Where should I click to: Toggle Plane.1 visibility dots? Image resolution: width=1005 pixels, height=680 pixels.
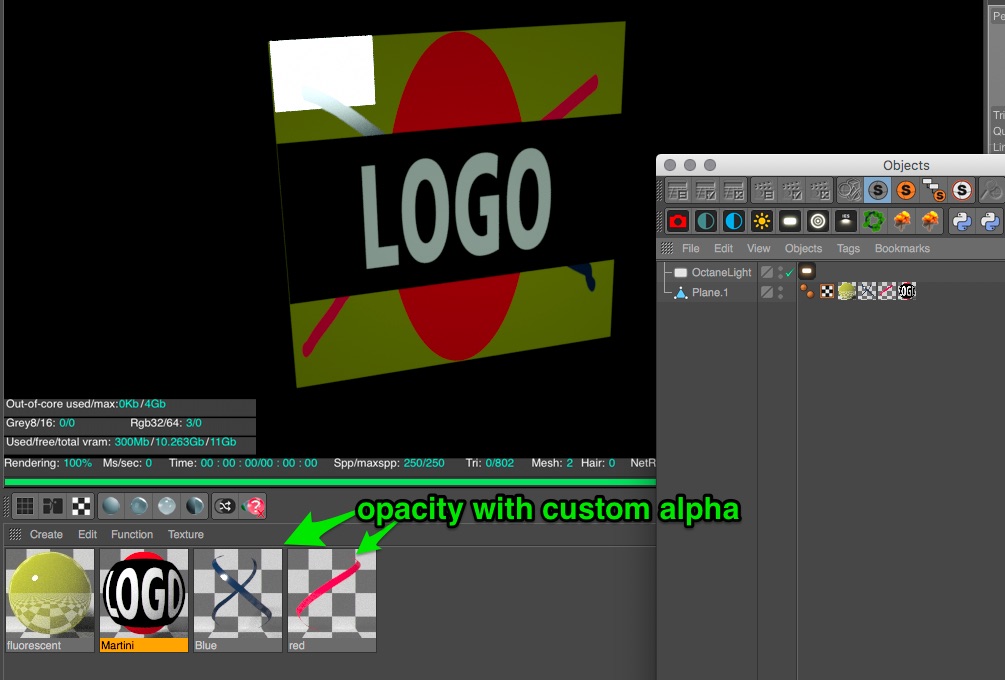[781, 292]
